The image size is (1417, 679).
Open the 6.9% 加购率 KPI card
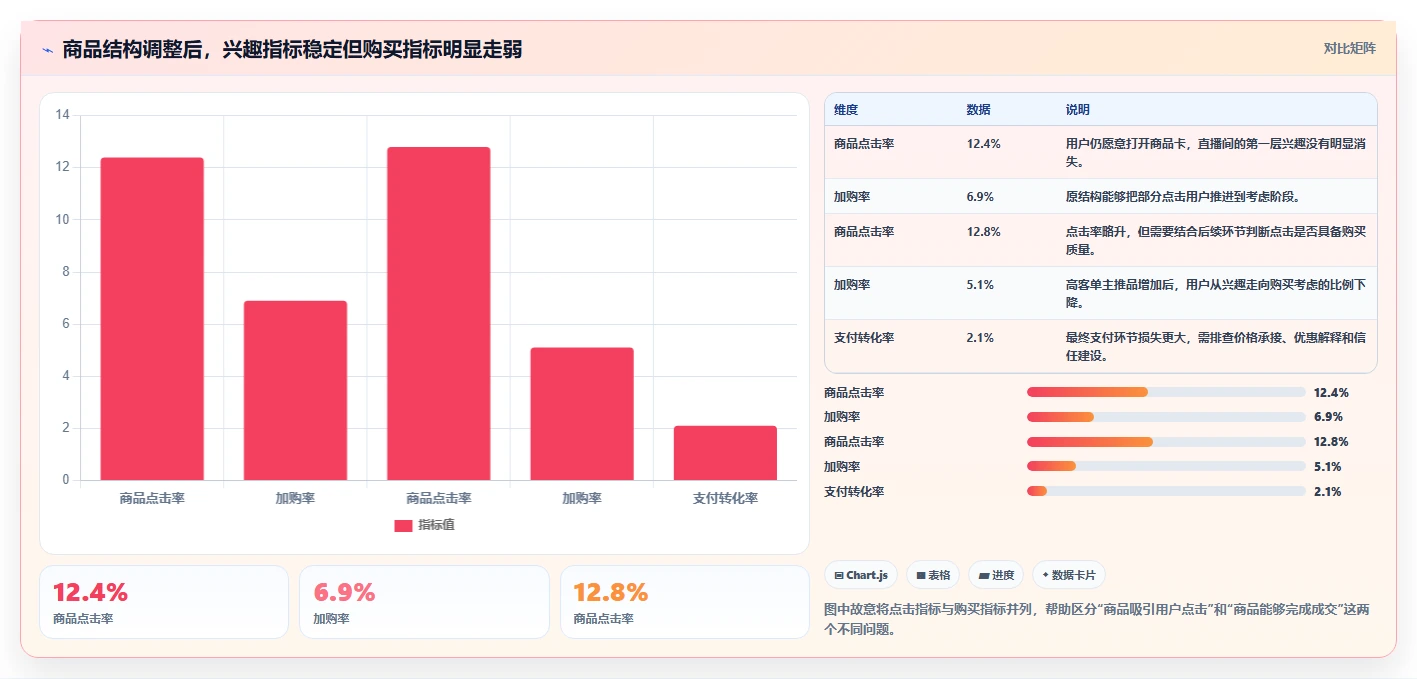click(424, 602)
